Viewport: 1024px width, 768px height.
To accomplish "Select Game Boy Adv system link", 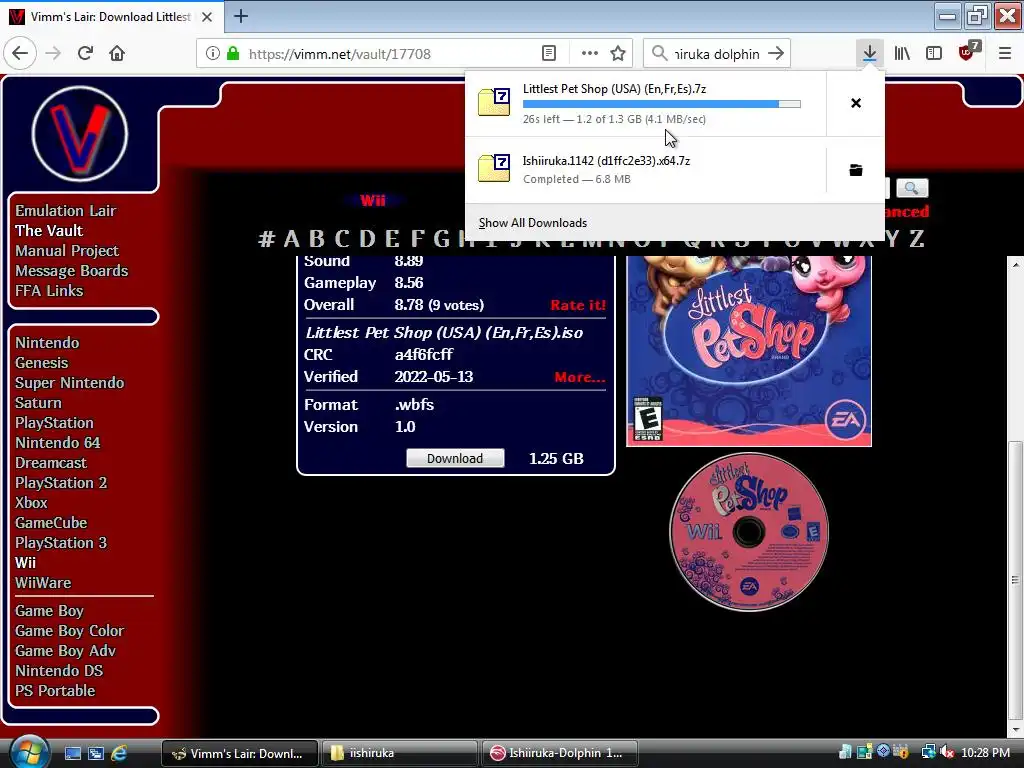I will click(x=65, y=651).
